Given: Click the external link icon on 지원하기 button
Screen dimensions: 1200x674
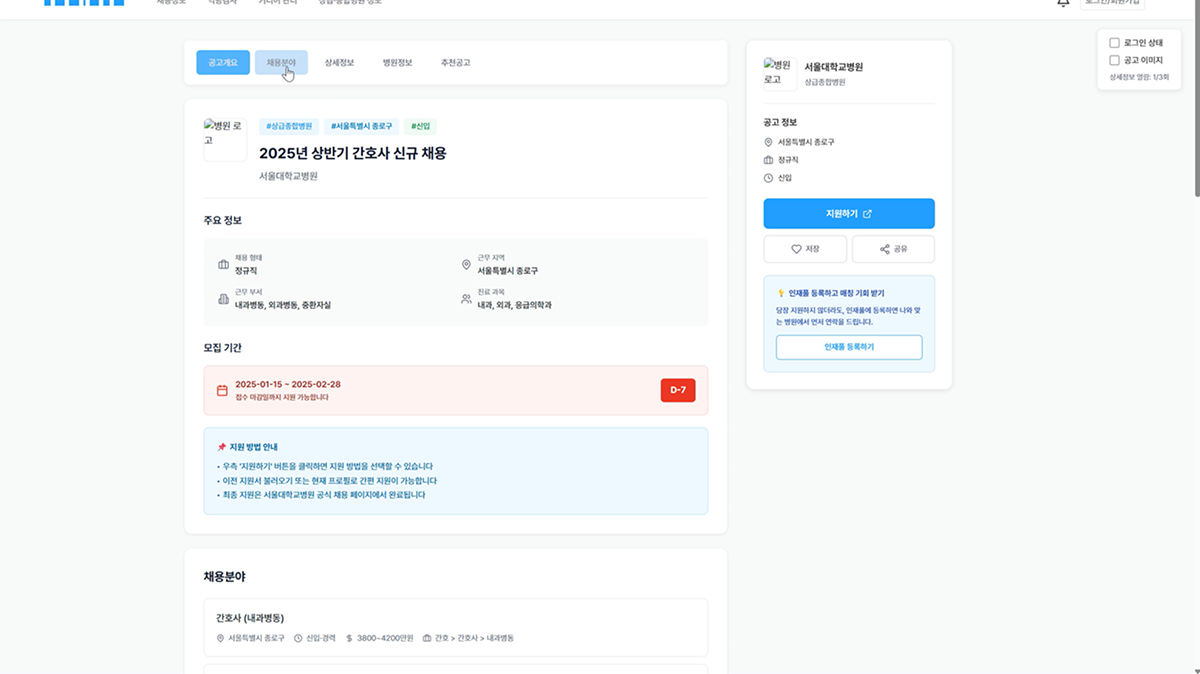Looking at the screenshot, I should tap(868, 214).
